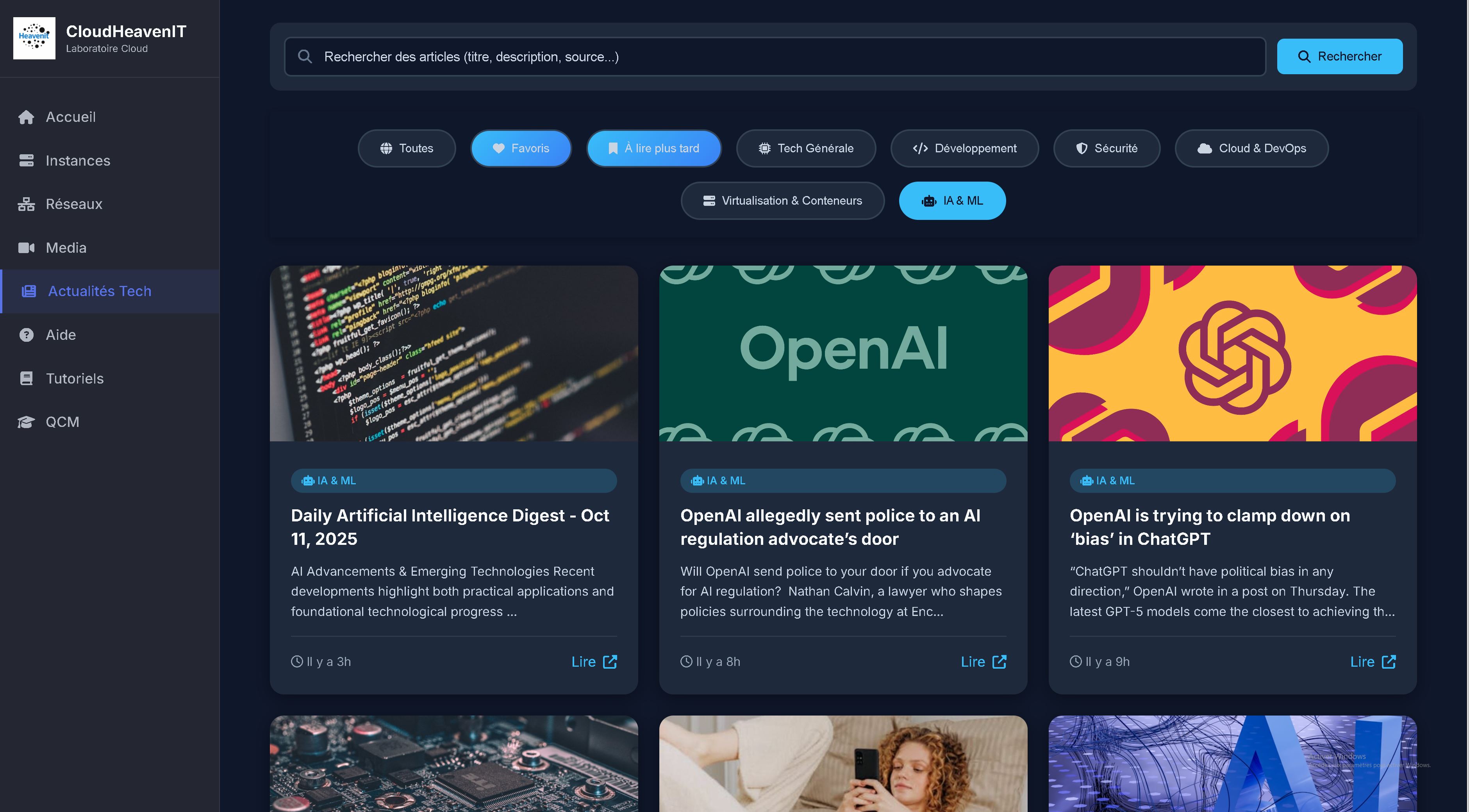Screen dimensions: 1469x812
Task: Click the robot icon on IA & ML filter
Action: tap(929, 201)
